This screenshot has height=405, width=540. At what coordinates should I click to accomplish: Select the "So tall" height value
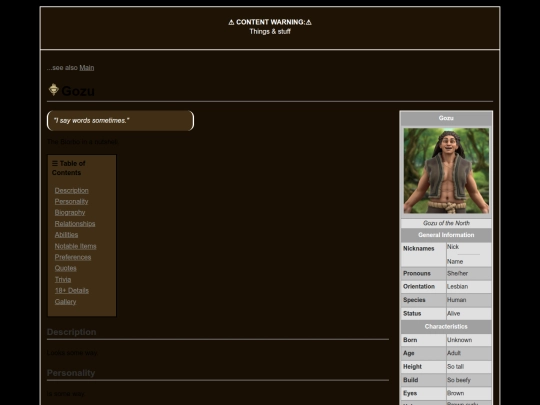455,366
